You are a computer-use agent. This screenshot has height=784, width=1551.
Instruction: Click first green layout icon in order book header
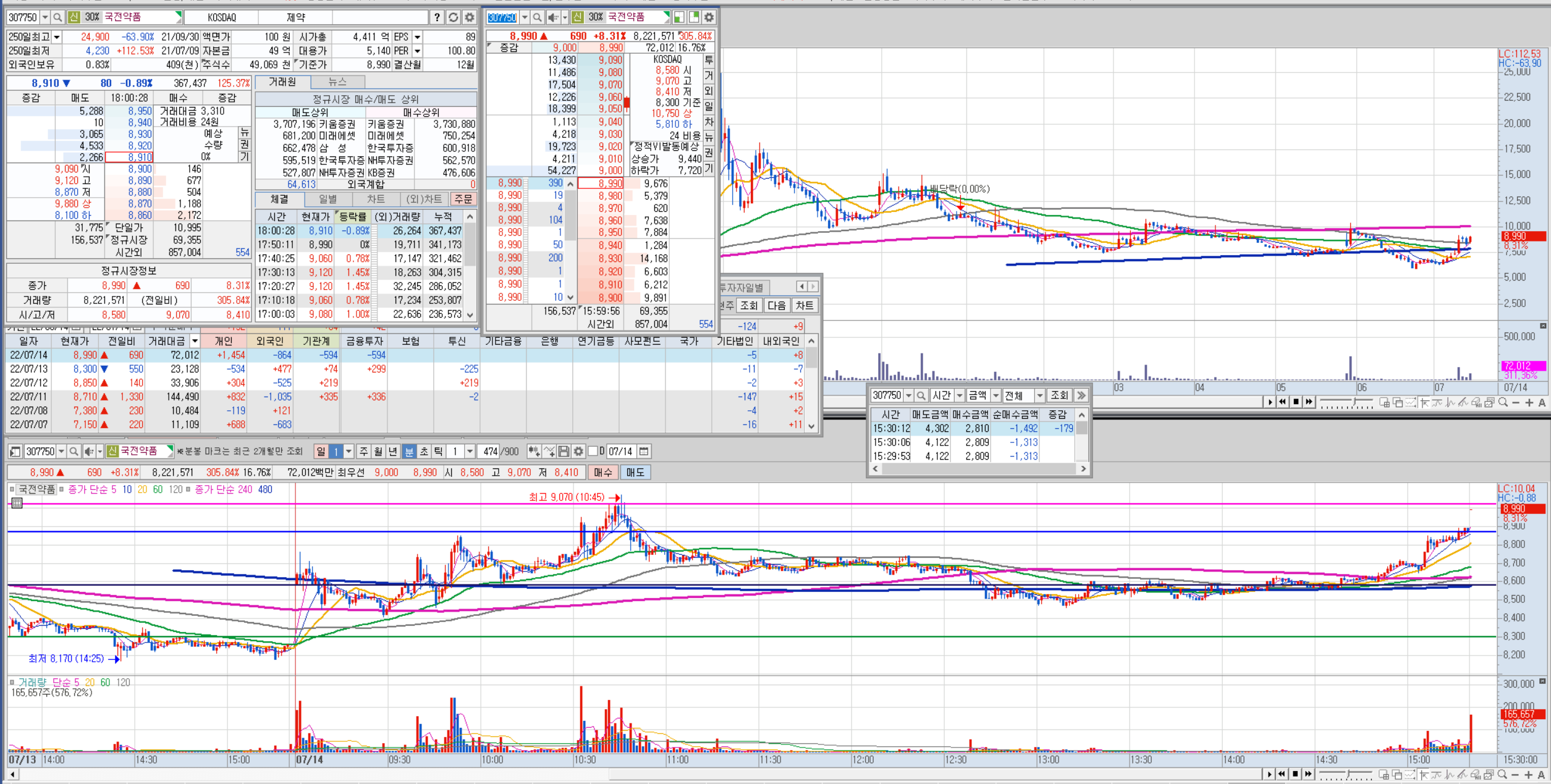[678, 17]
